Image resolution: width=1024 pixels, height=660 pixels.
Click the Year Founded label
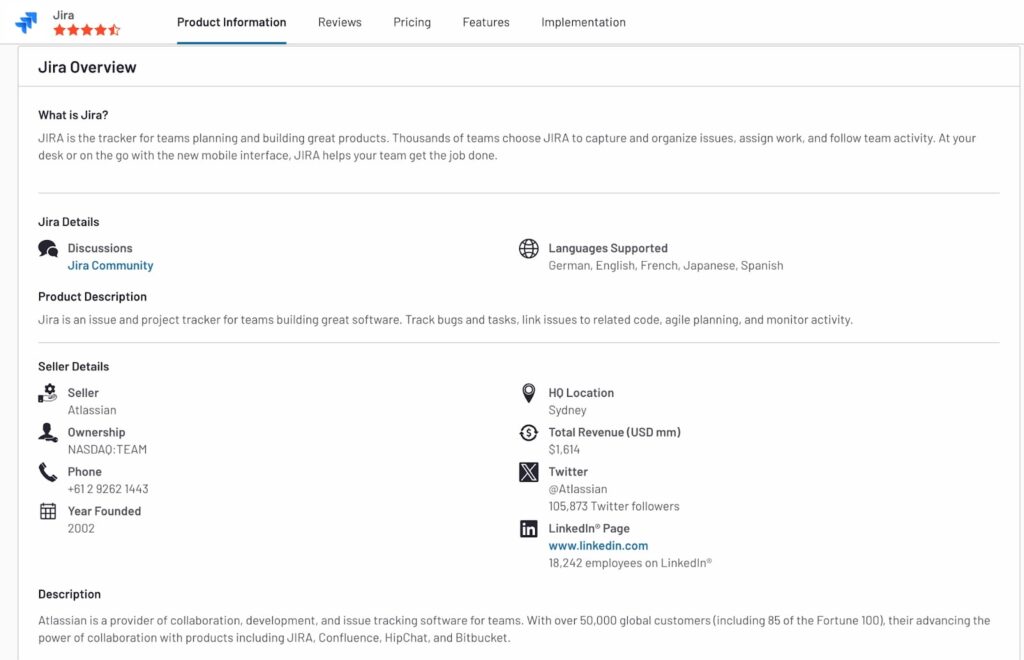(104, 511)
